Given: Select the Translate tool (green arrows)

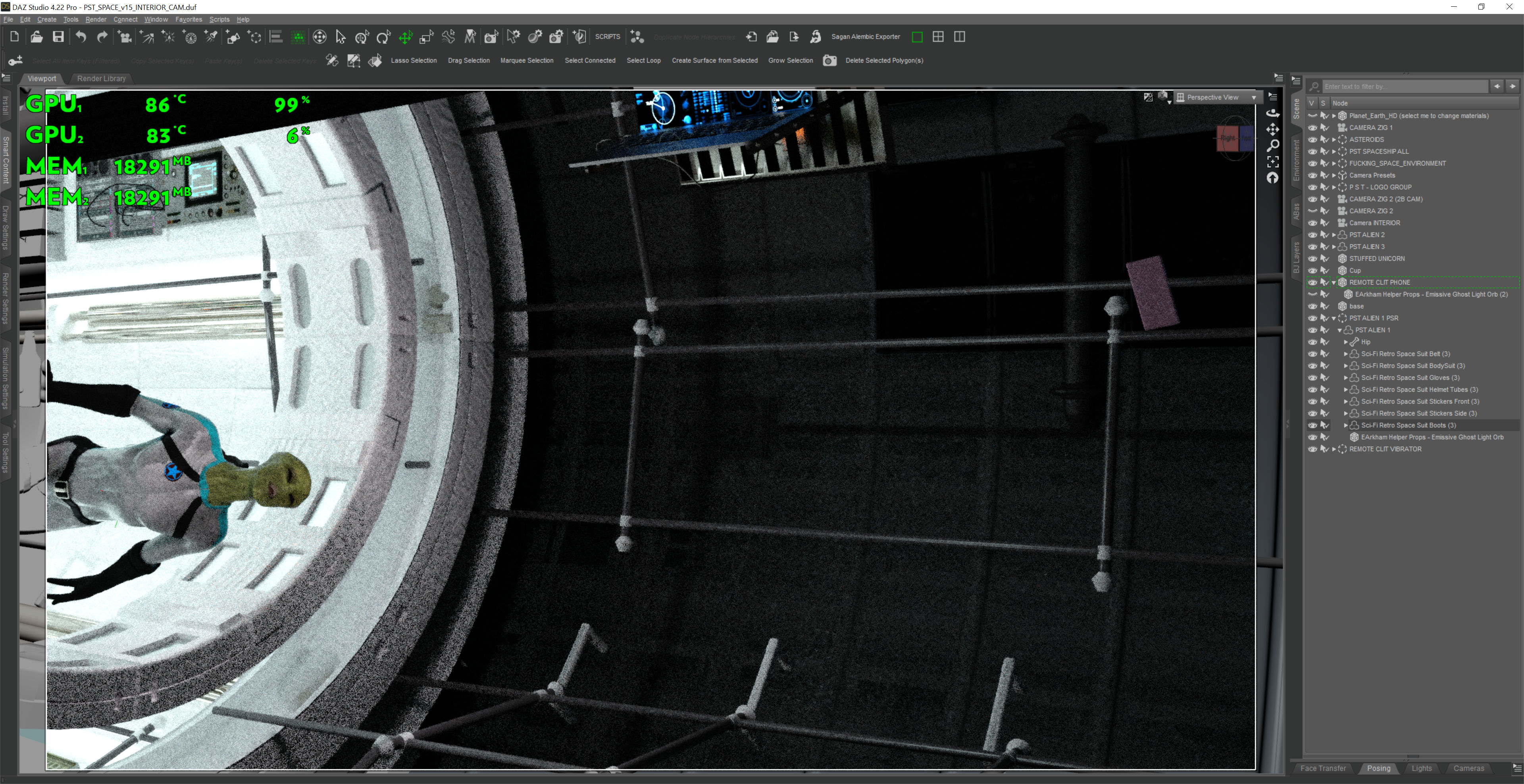Looking at the screenshot, I should coord(405,37).
